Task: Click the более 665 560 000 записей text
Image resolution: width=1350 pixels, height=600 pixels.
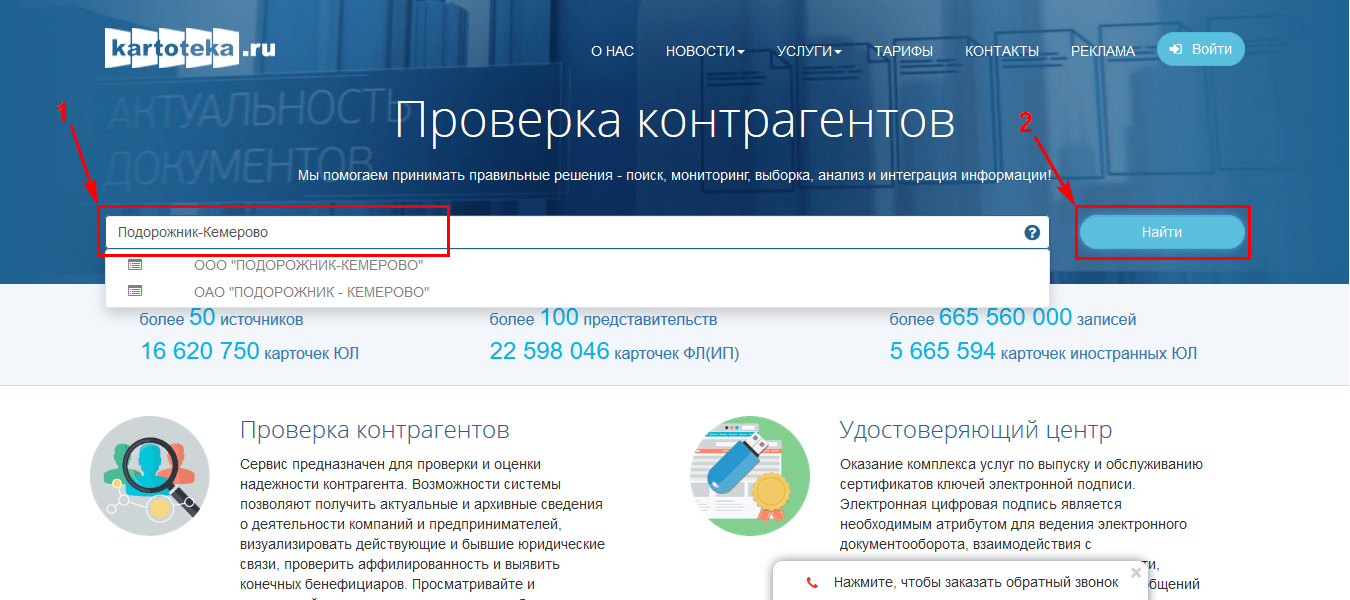Action: click(x=1013, y=318)
